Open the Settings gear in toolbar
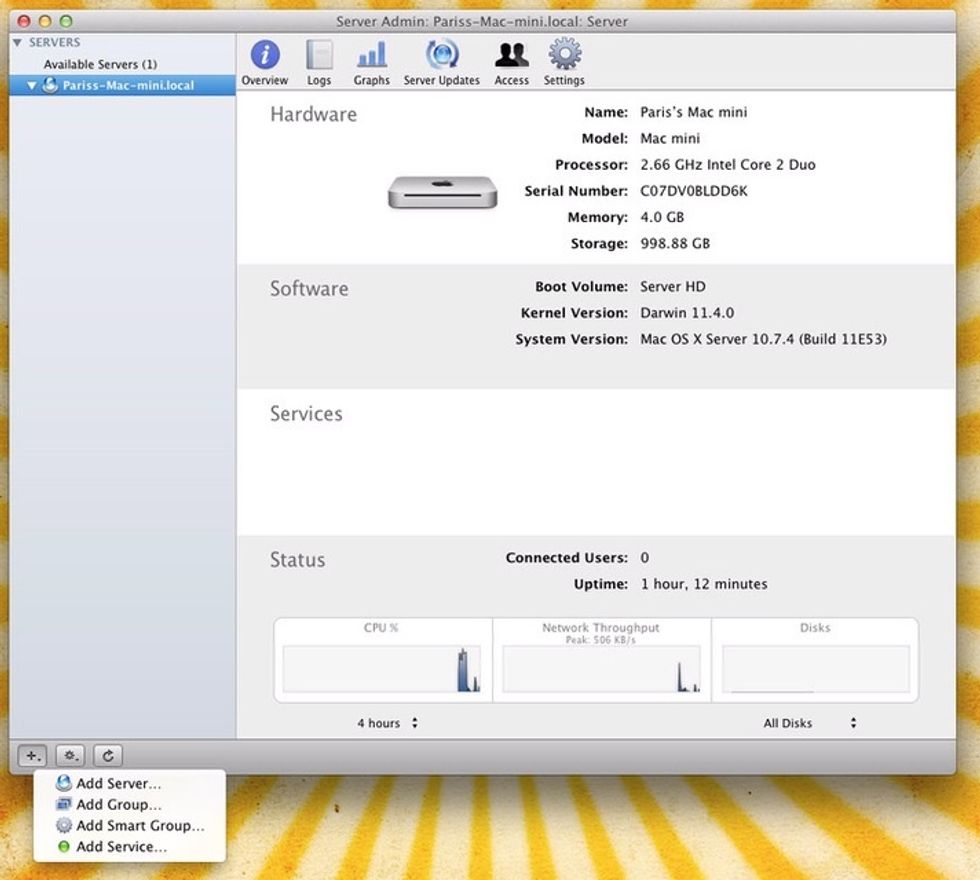 click(x=564, y=55)
